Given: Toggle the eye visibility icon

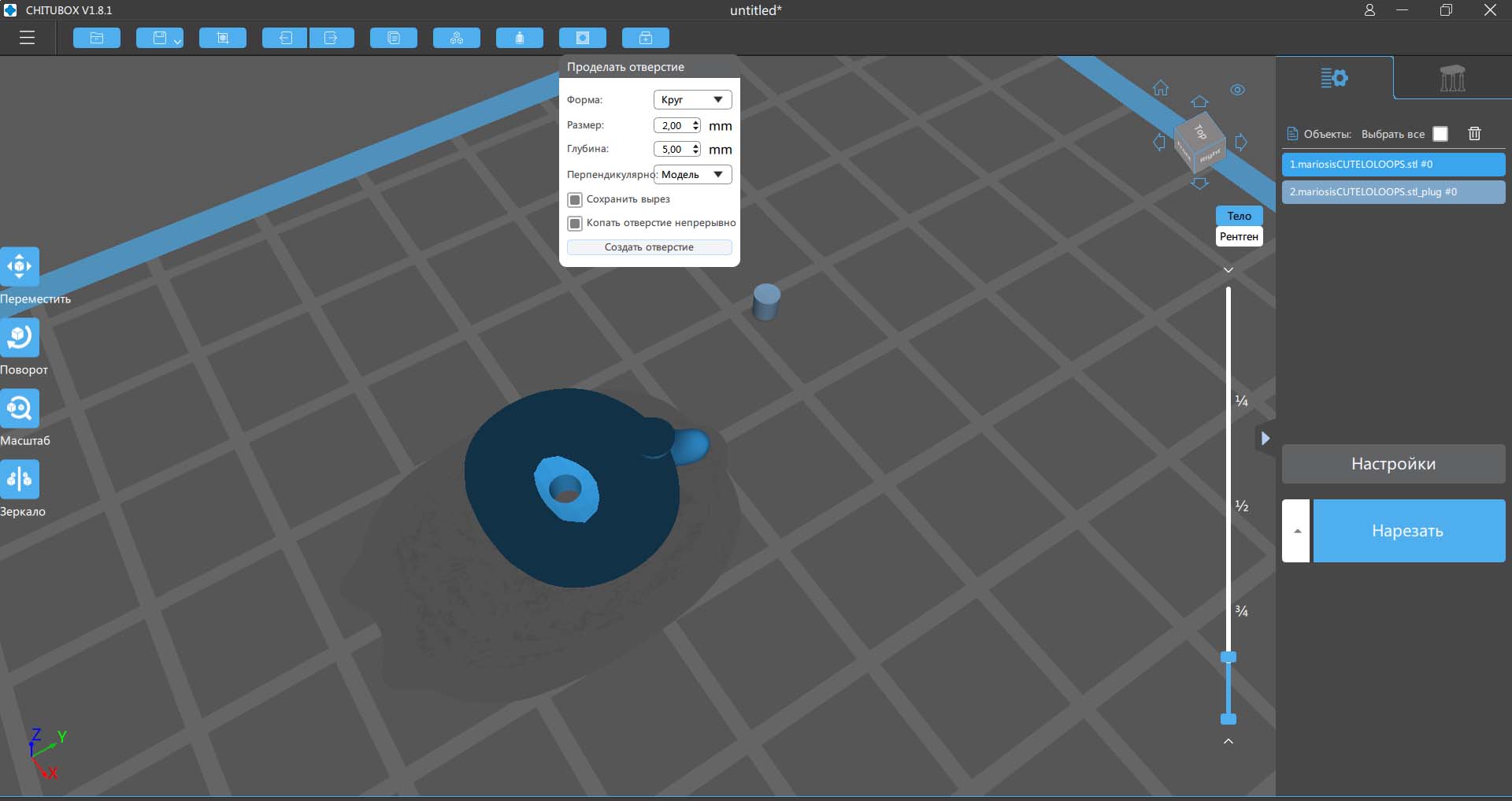Looking at the screenshot, I should (x=1237, y=90).
